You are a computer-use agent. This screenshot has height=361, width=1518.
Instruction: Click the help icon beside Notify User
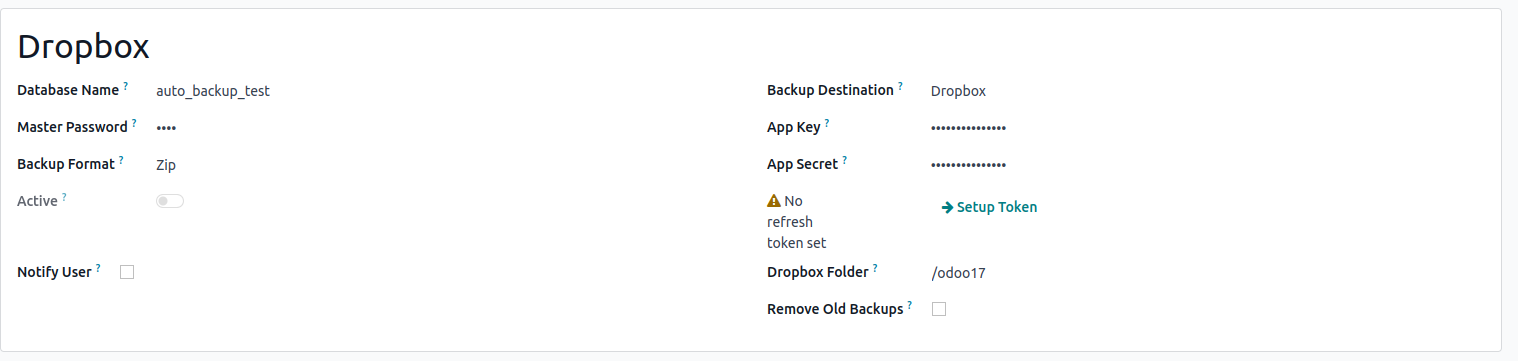(98, 268)
